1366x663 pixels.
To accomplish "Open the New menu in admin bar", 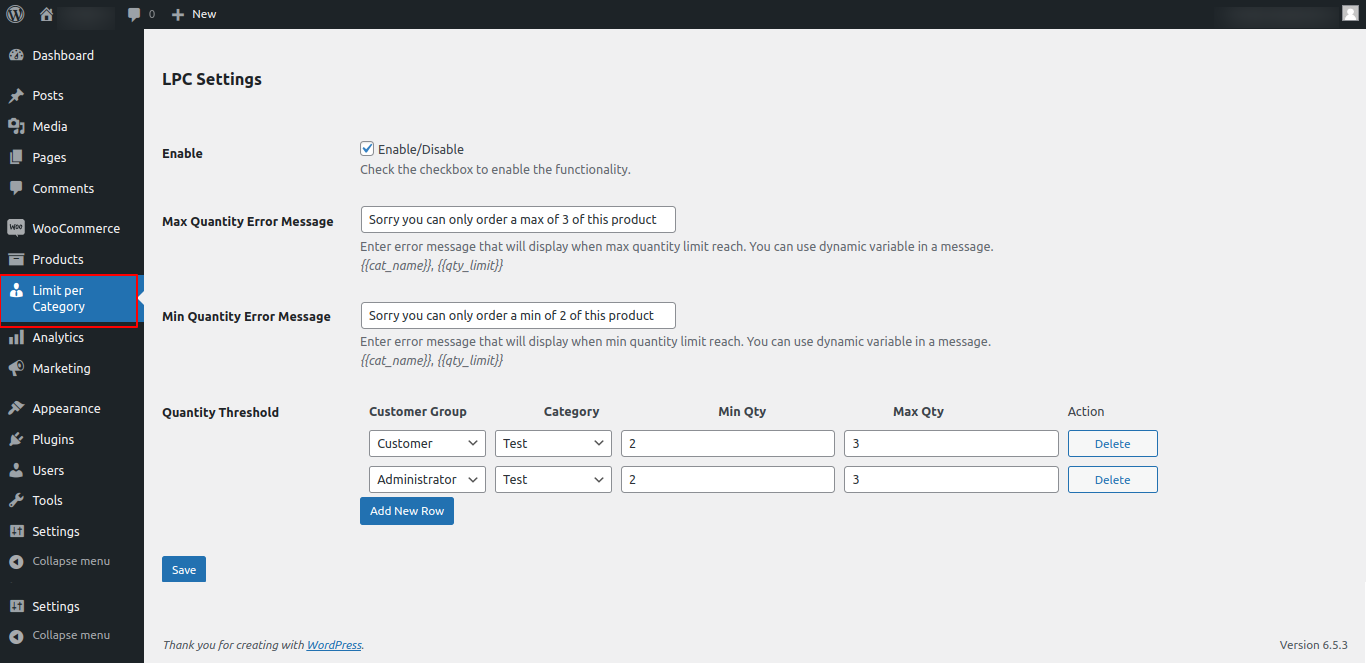I will pos(193,14).
